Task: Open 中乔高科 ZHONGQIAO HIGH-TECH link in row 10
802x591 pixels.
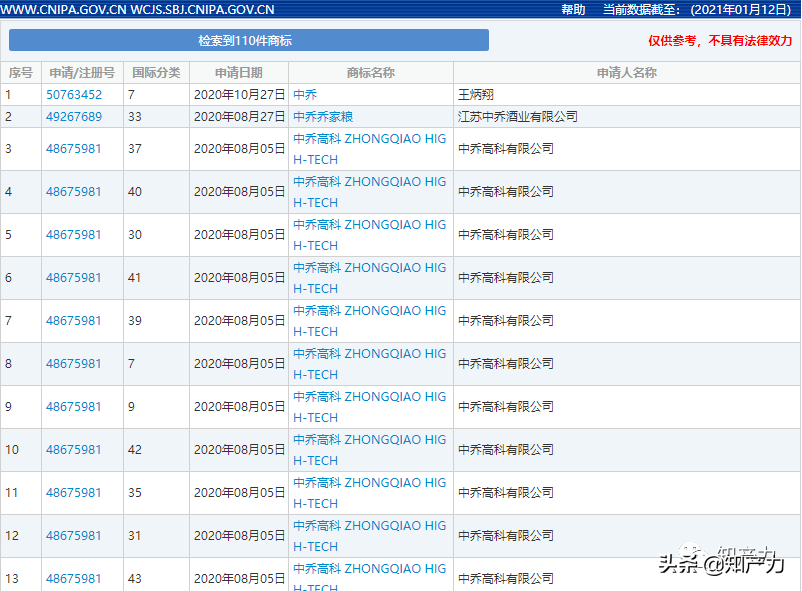Action: tap(369, 450)
